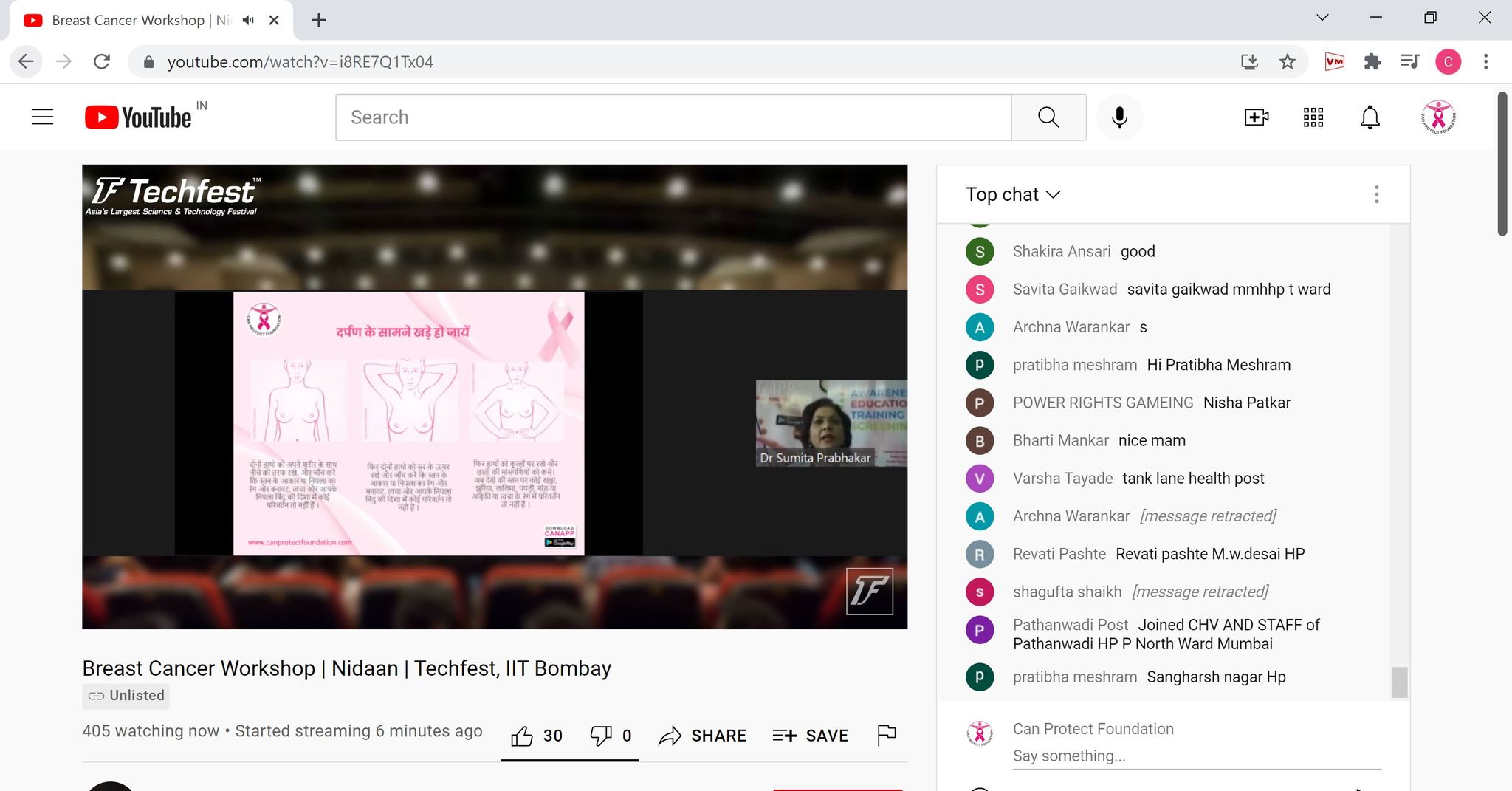The width and height of the screenshot is (1512, 791).
Task: Share the Breast Cancer Workshop video
Action: click(702, 736)
